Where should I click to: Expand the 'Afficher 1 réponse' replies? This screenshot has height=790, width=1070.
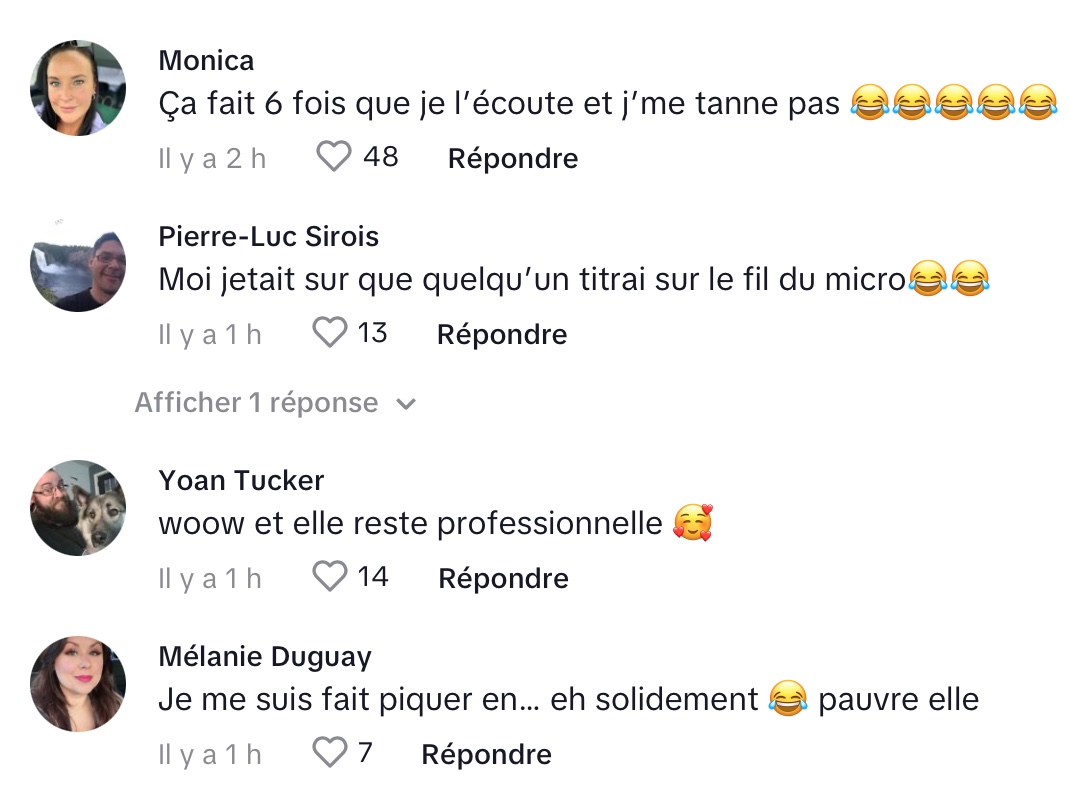tap(257, 403)
